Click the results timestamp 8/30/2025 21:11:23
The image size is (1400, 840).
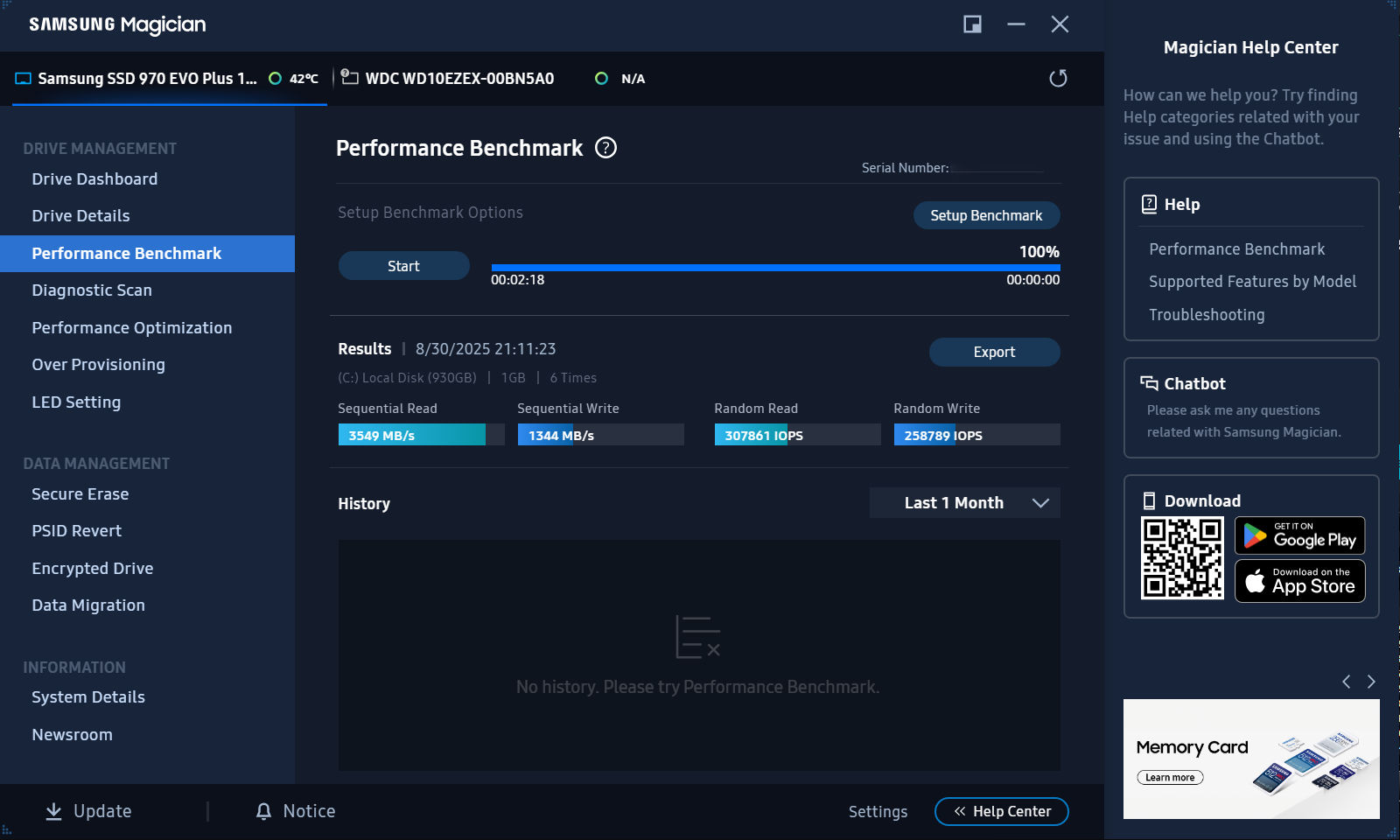(486, 349)
